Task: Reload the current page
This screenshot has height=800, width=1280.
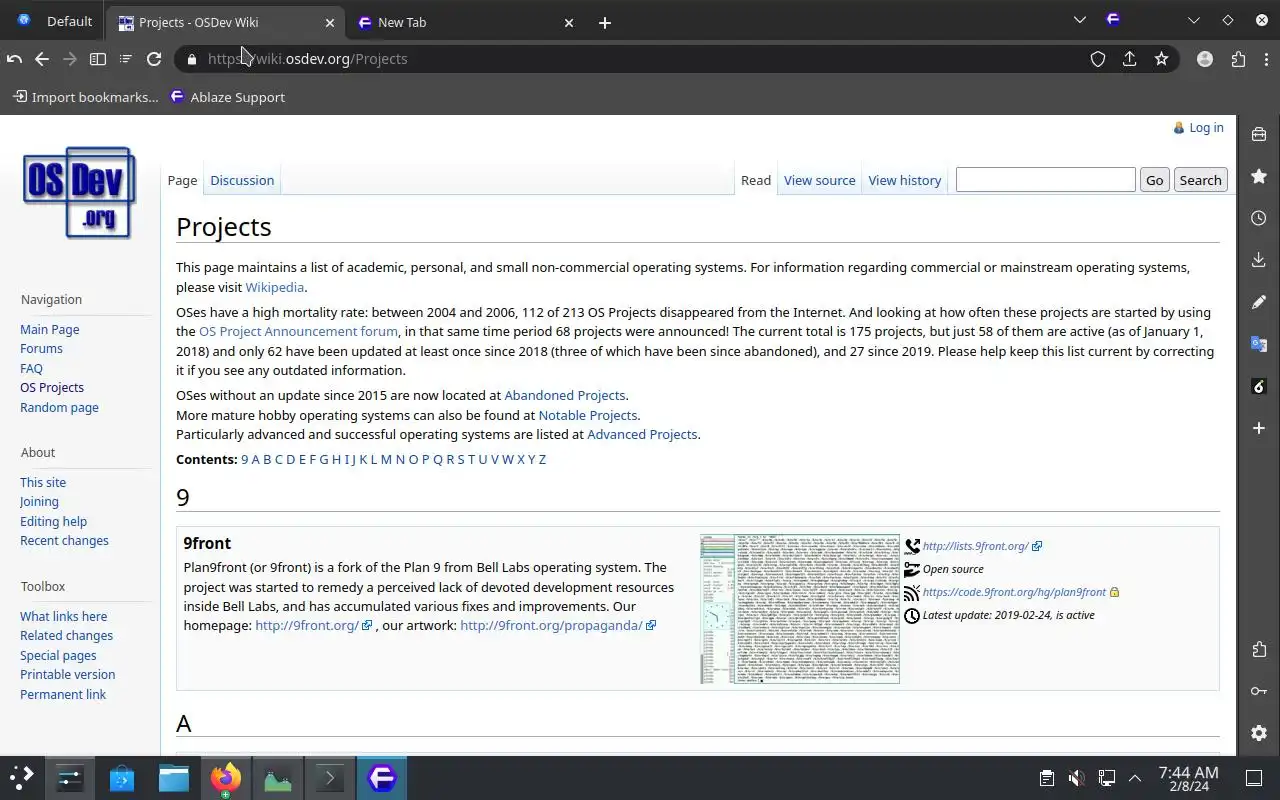Action: tap(154, 59)
